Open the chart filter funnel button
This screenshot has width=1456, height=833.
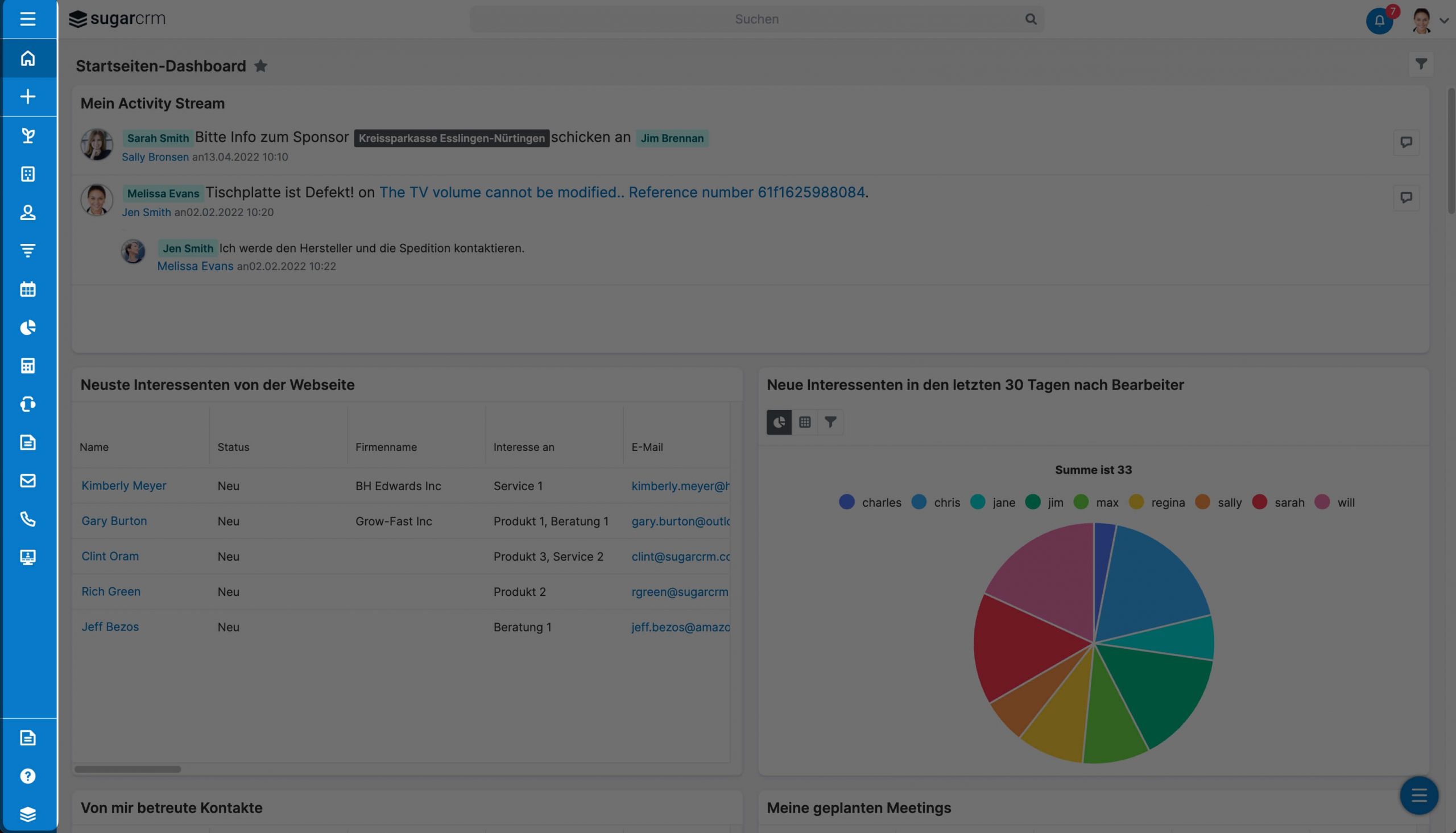[830, 422]
